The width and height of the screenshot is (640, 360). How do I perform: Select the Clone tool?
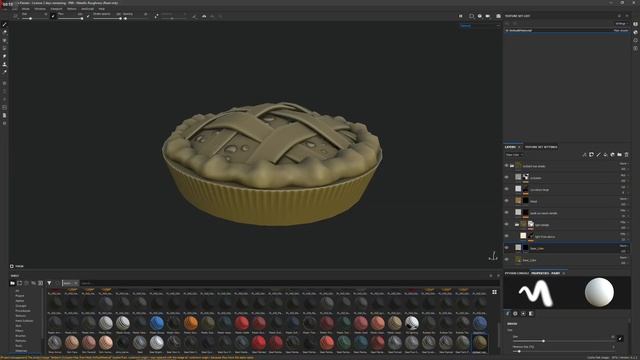[x=4, y=64]
